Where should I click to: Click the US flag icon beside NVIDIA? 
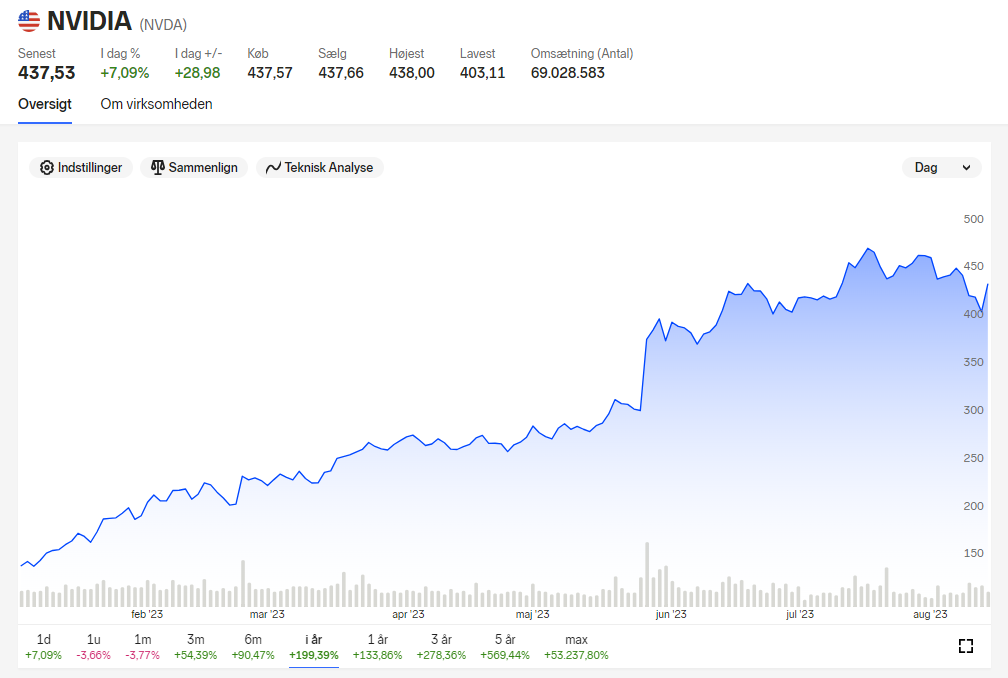(x=29, y=21)
